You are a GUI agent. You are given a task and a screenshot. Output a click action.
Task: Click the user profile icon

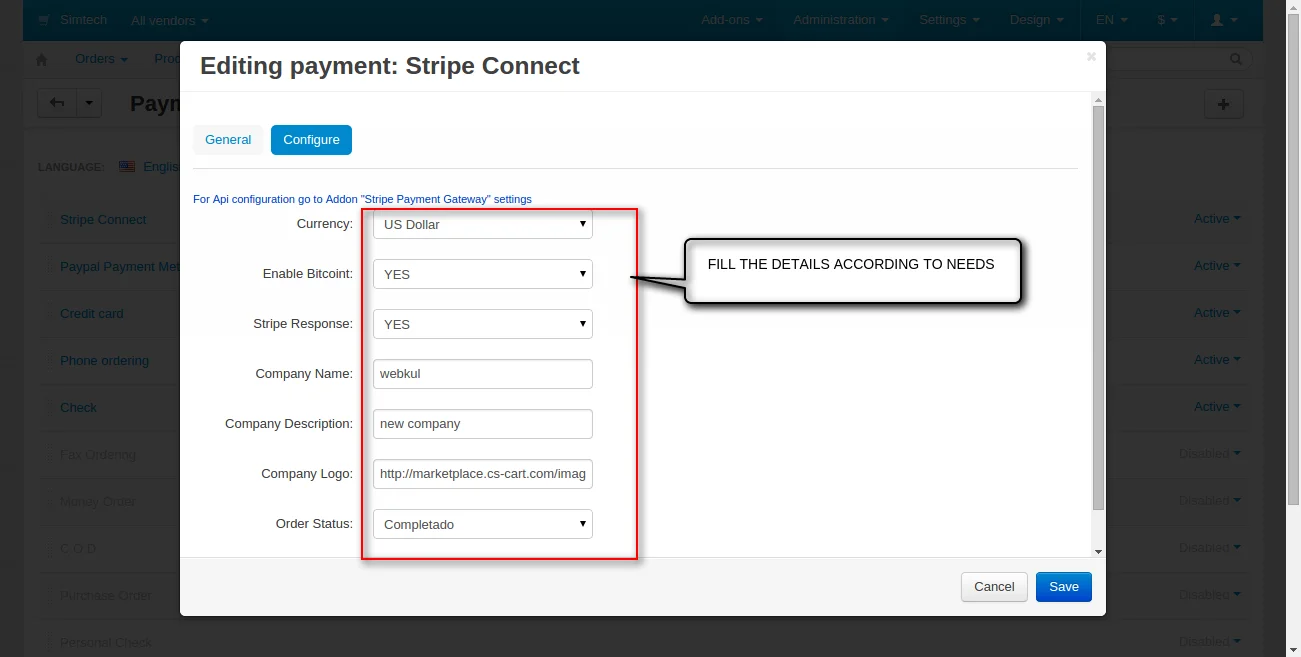(1224, 20)
